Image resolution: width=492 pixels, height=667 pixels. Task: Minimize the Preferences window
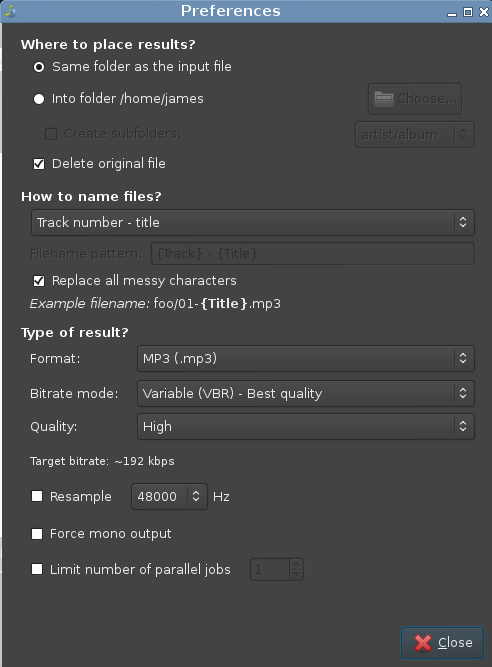[x=452, y=12]
